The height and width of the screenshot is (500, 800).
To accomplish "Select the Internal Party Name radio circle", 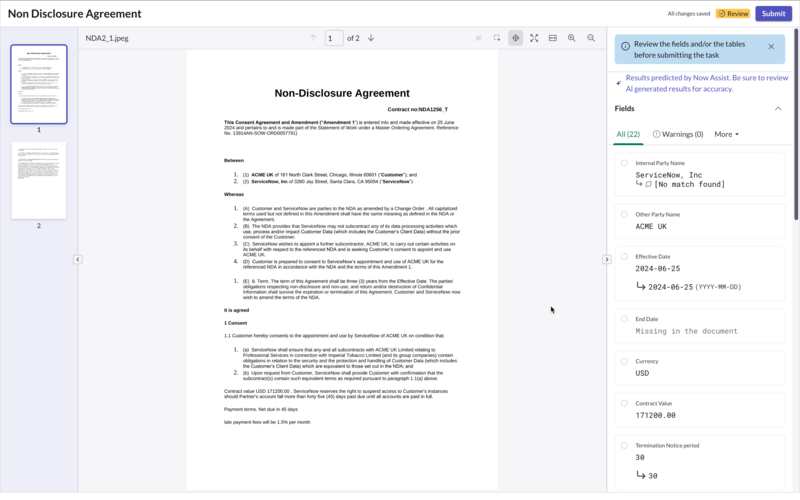I will point(624,163).
